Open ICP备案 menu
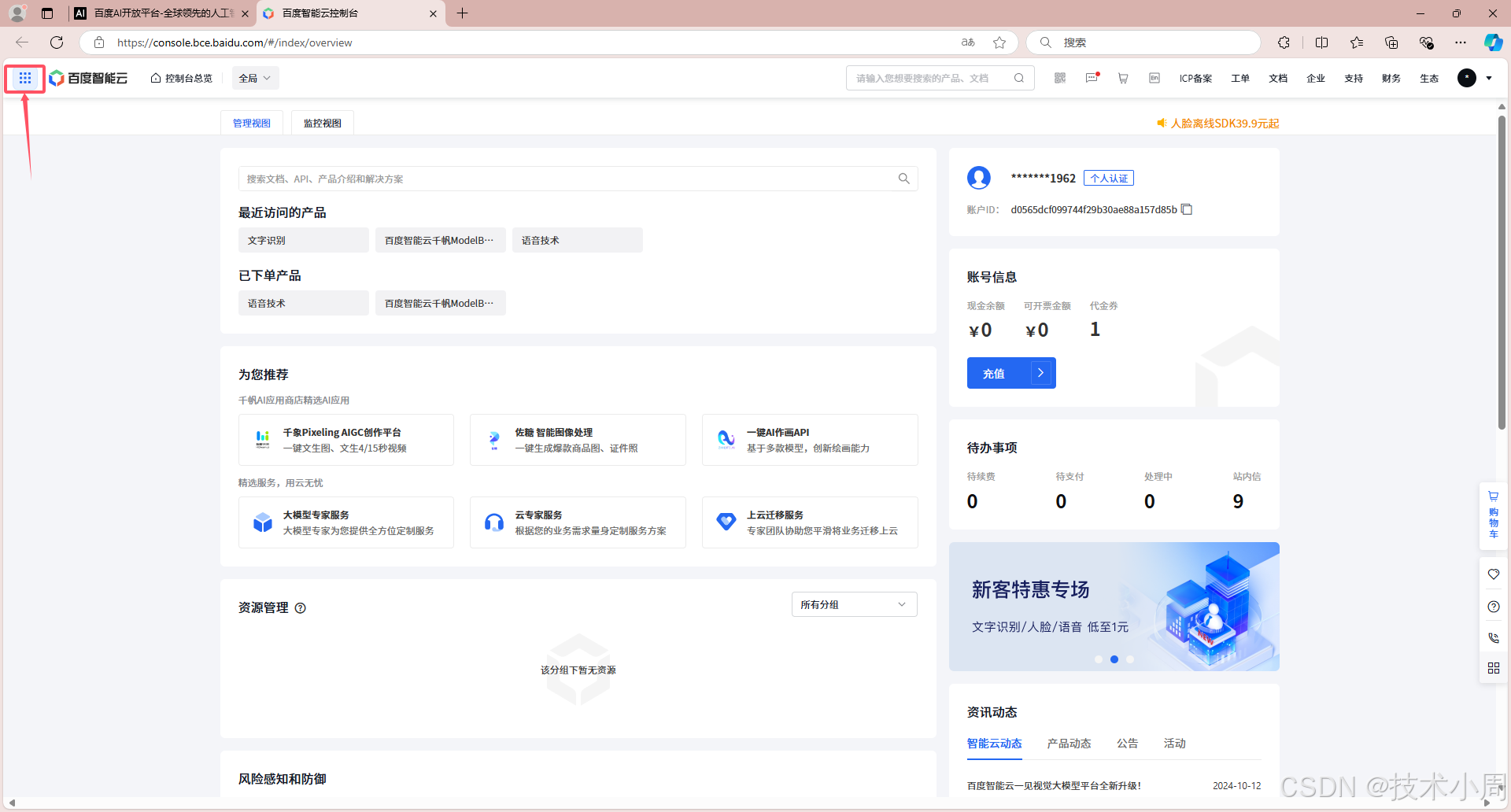 tap(1195, 78)
